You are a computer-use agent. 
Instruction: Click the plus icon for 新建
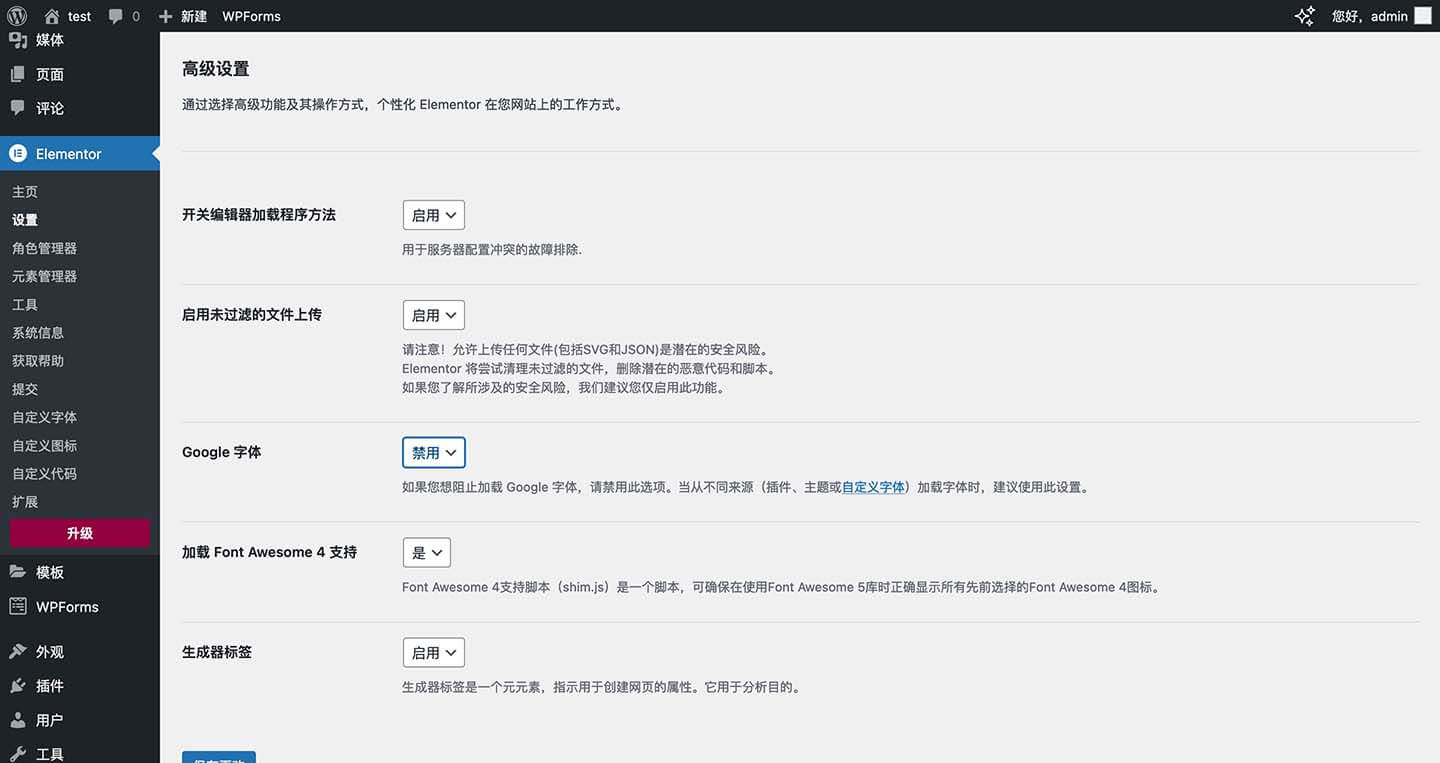coord(166,16)
